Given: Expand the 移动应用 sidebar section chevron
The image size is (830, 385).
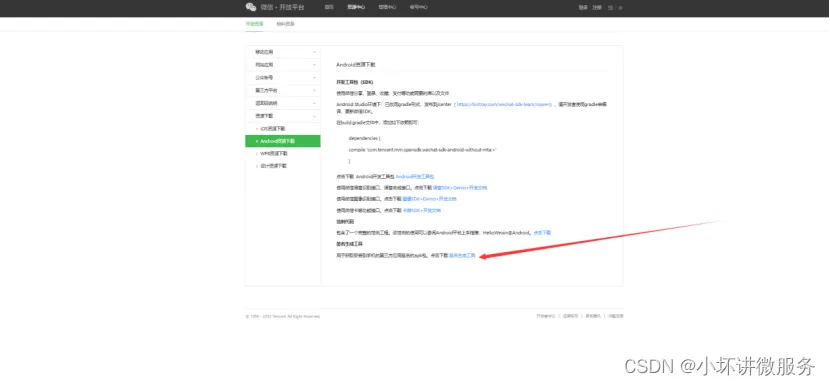Looking at the screenshot, I should (314, 52).
